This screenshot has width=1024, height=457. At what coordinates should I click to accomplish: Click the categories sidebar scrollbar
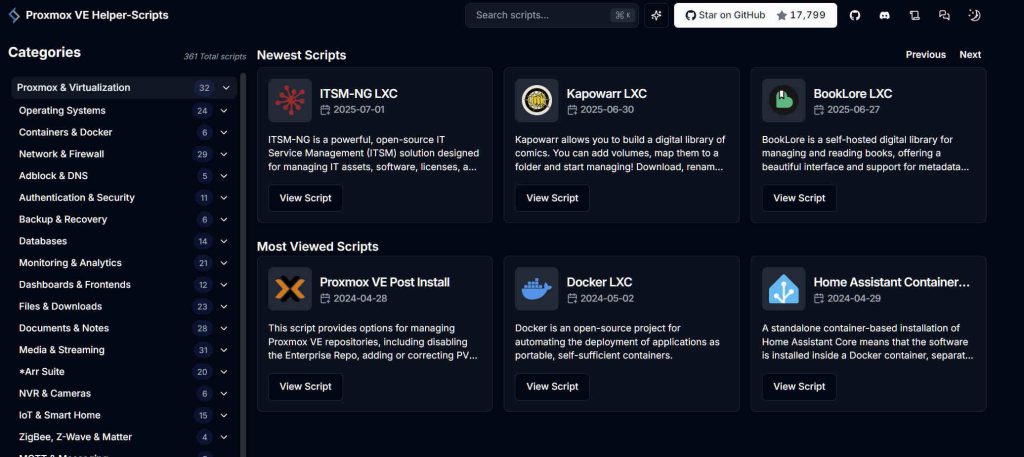[243, 261]
